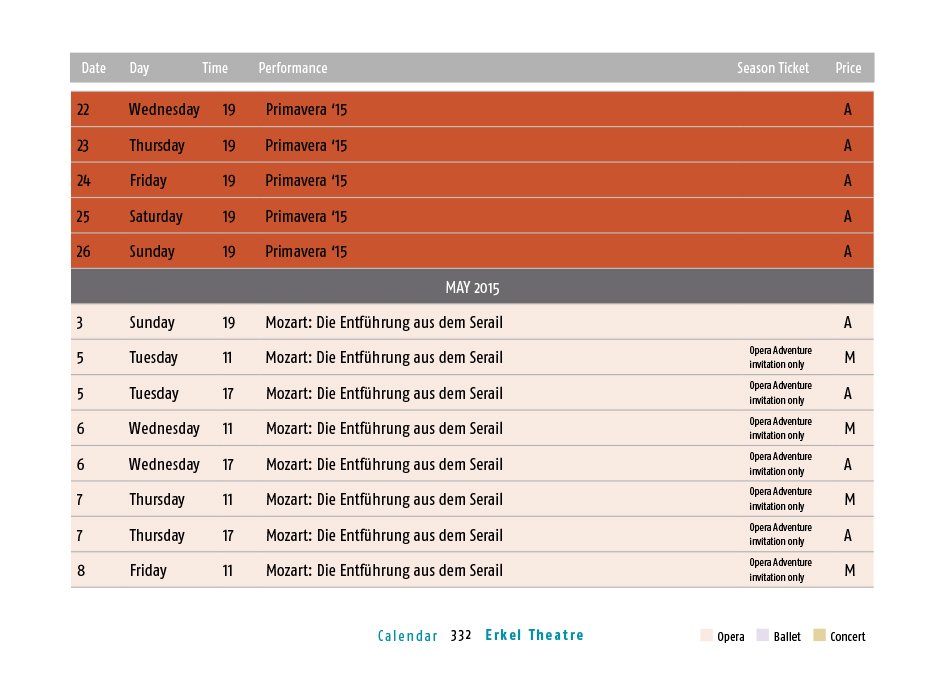Click price A in the Sunday 3 row
This screenshot has height=679, width=945.
pos(848,322)
